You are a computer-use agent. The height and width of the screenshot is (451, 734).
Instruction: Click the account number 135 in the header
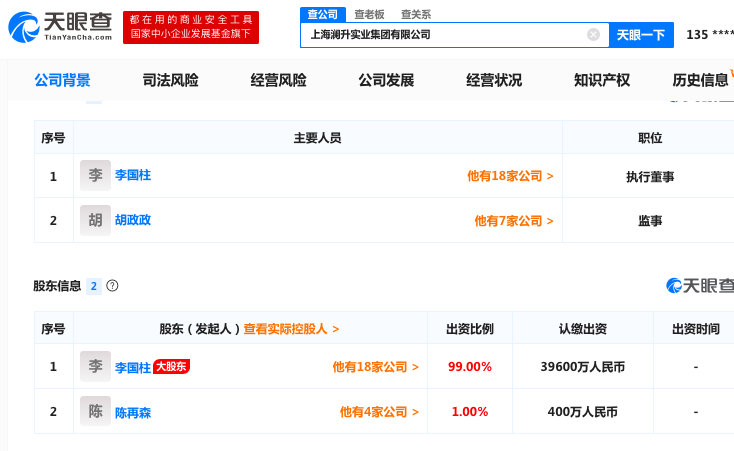pos(710,35)
